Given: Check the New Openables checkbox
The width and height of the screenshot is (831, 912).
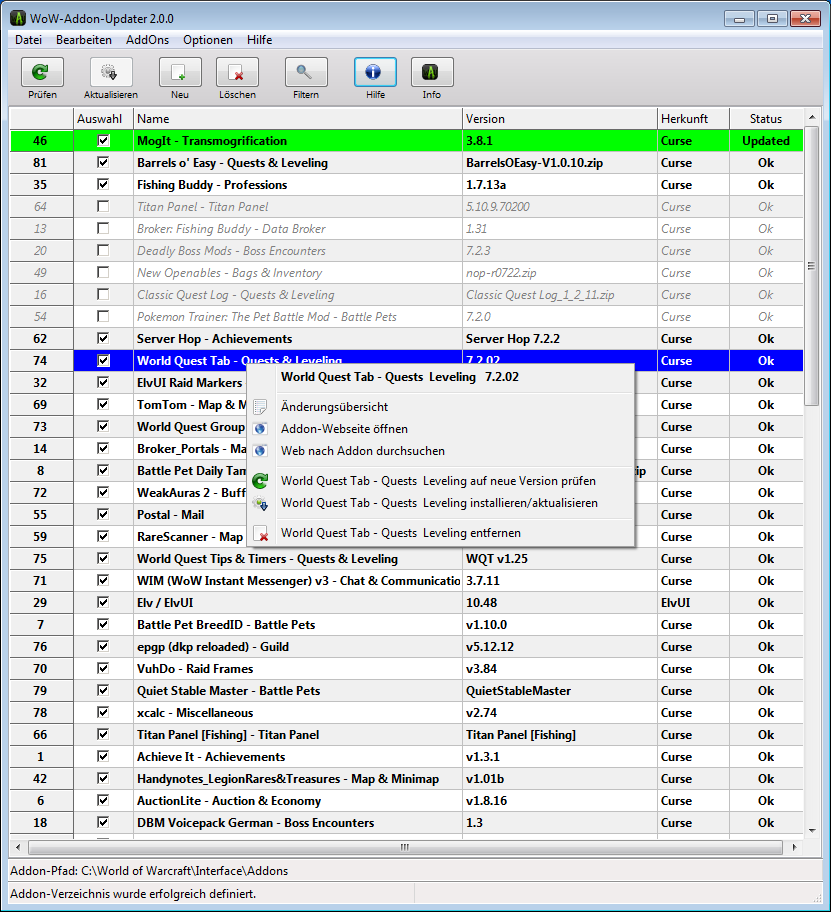Looking at the screenshot, I should [x=103, y=273].
